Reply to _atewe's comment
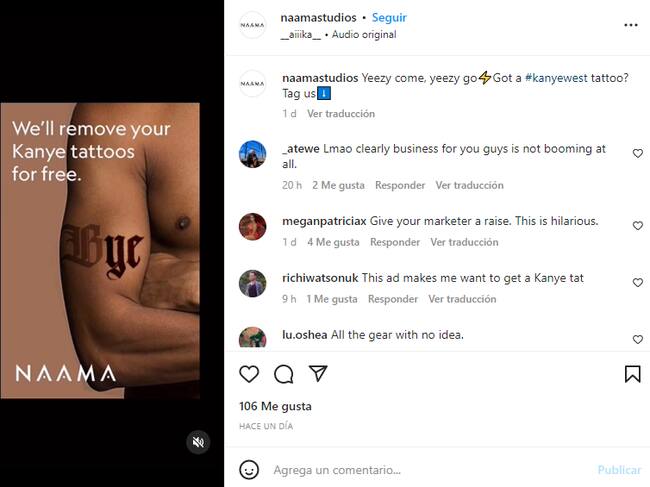The width and height of the screenshot is (650, 487). coord(399,185)
